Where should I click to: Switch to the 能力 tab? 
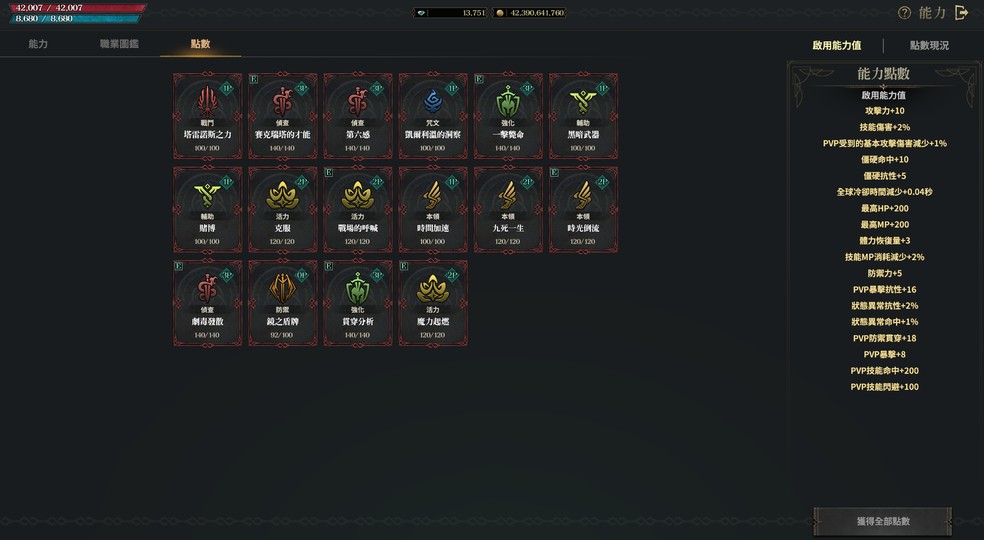coord(38,44)
